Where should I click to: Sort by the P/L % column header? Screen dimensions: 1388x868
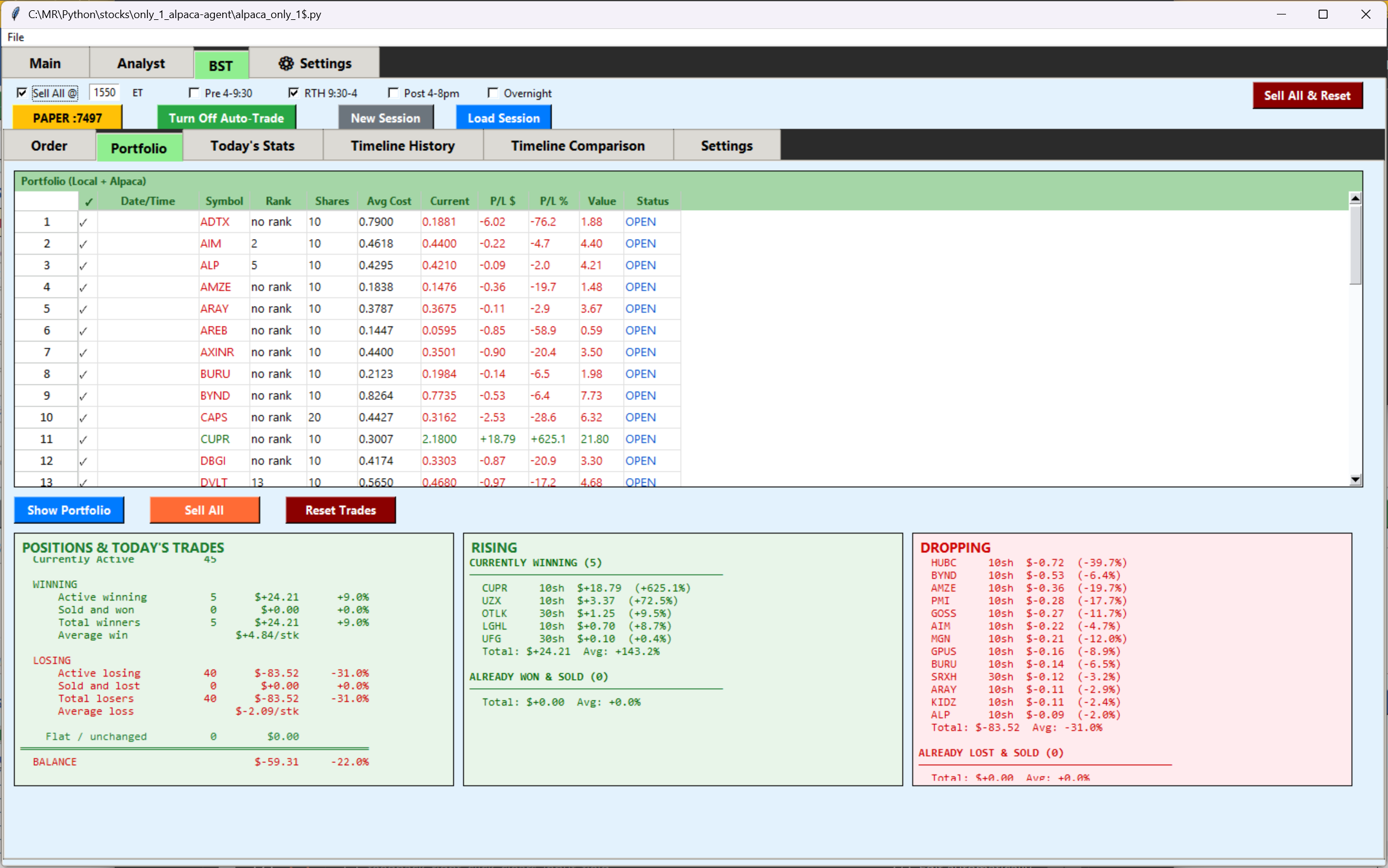pos(554,201)
